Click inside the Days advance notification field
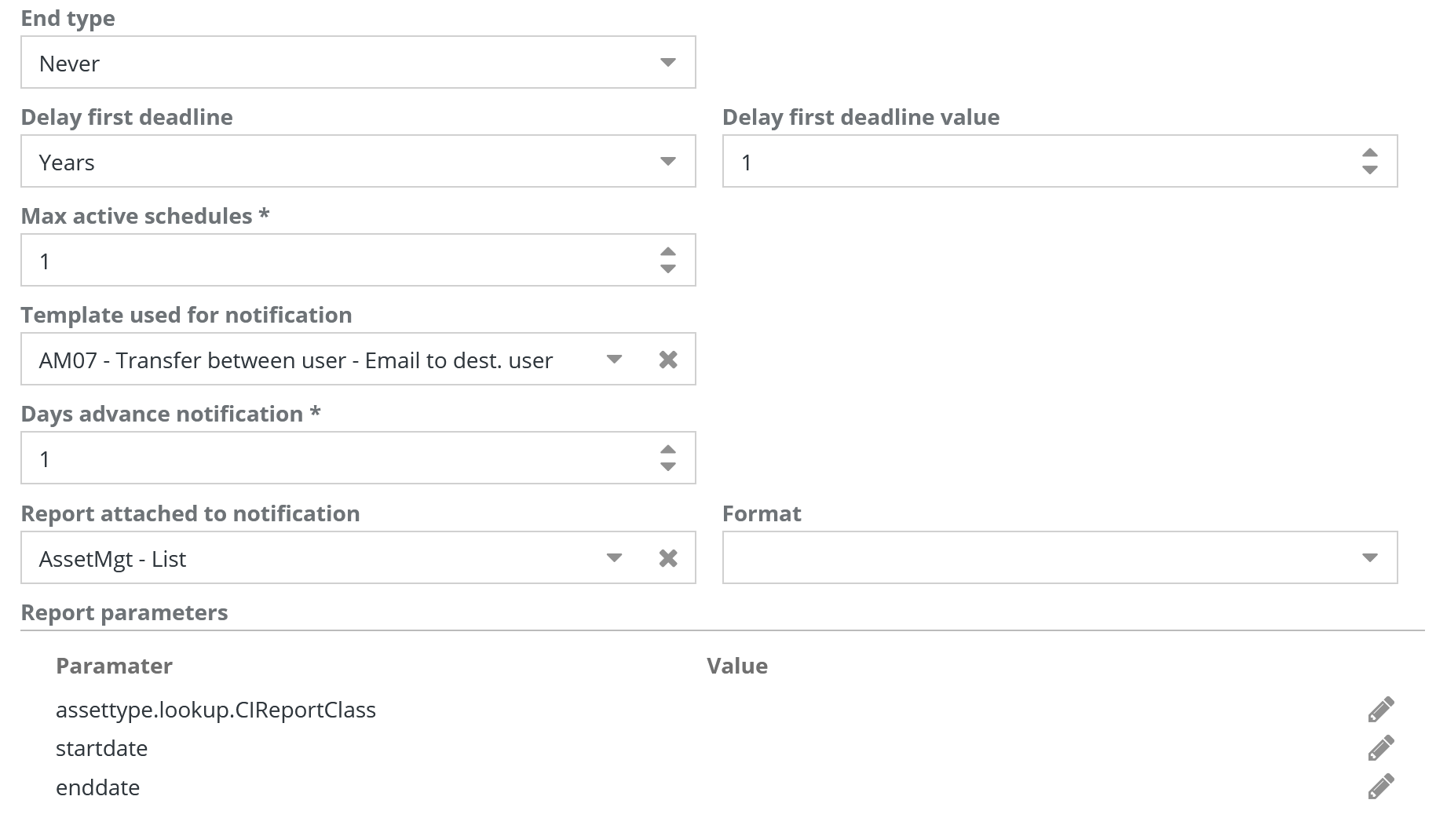This screenshot has height=840, width=1447. click(338, 458)
